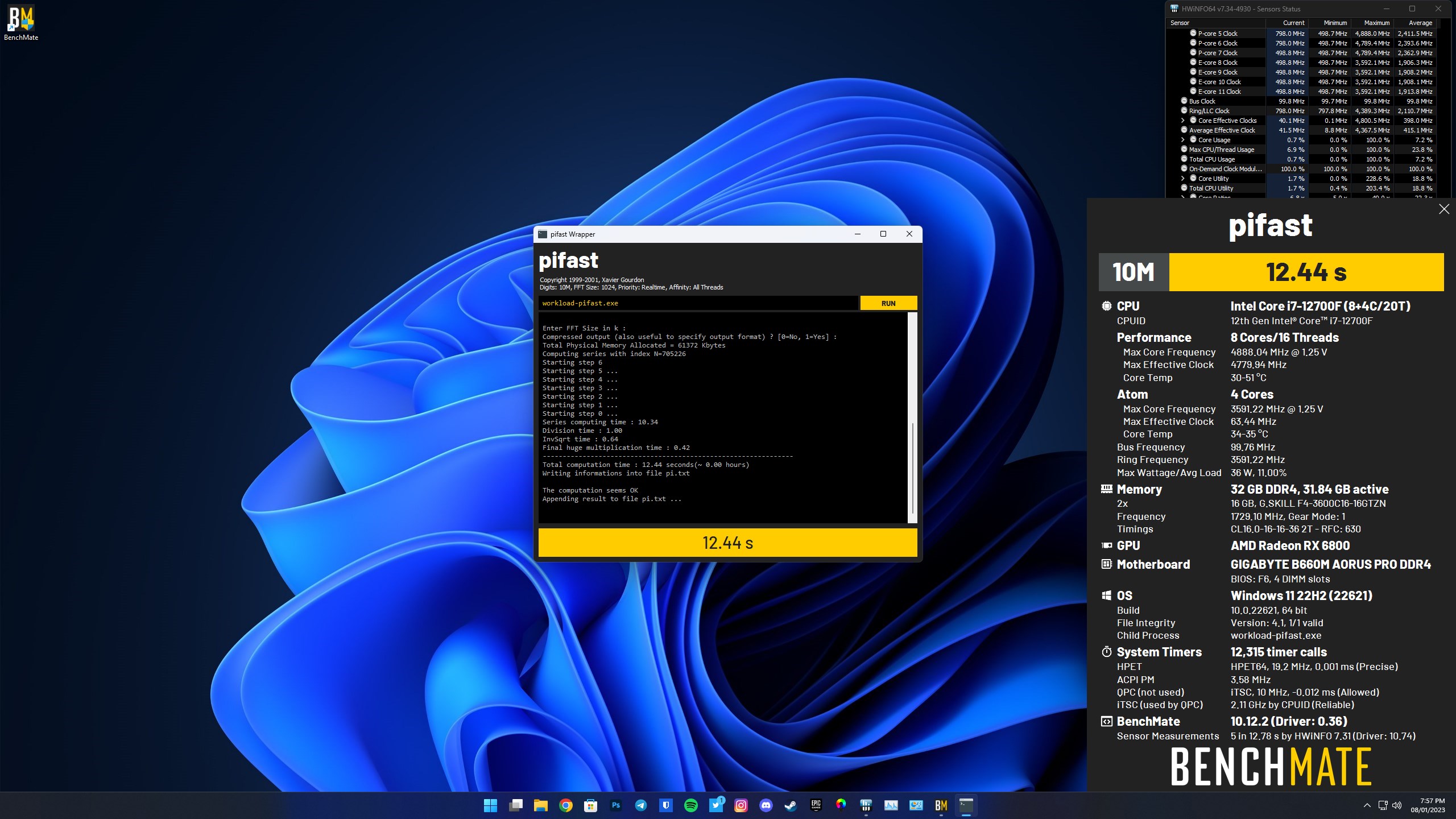This screenshot has width=1456, height=819.
Task: Open Telegram from the taskbar
Action: pos(641,805)
